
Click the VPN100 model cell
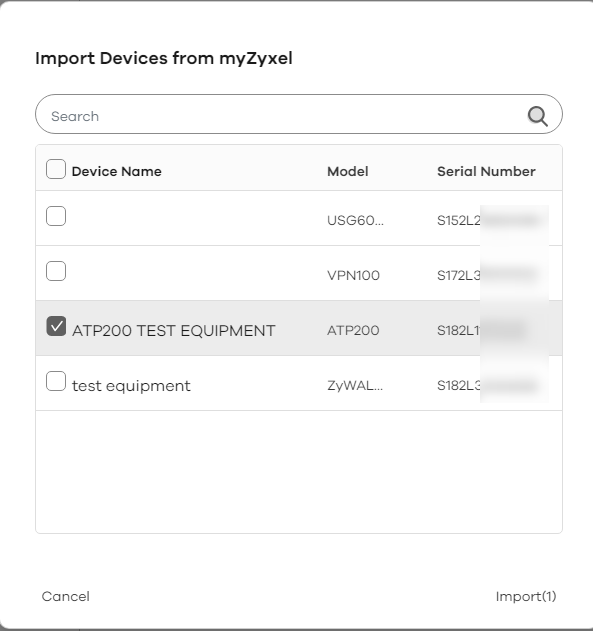pos(353,275)
